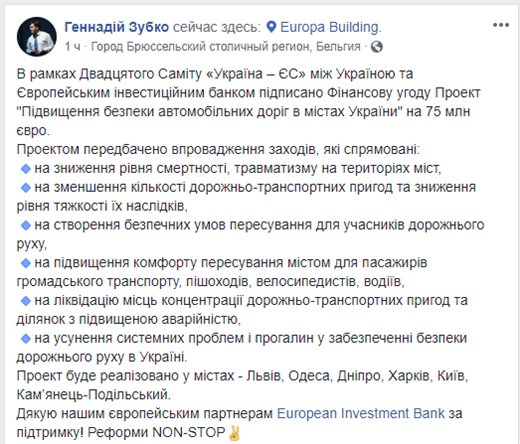The width and height of the screenshot is (520, 444).
Task: Open the Геннадій Зубко profile name link
Action: (x=117, y=27)
